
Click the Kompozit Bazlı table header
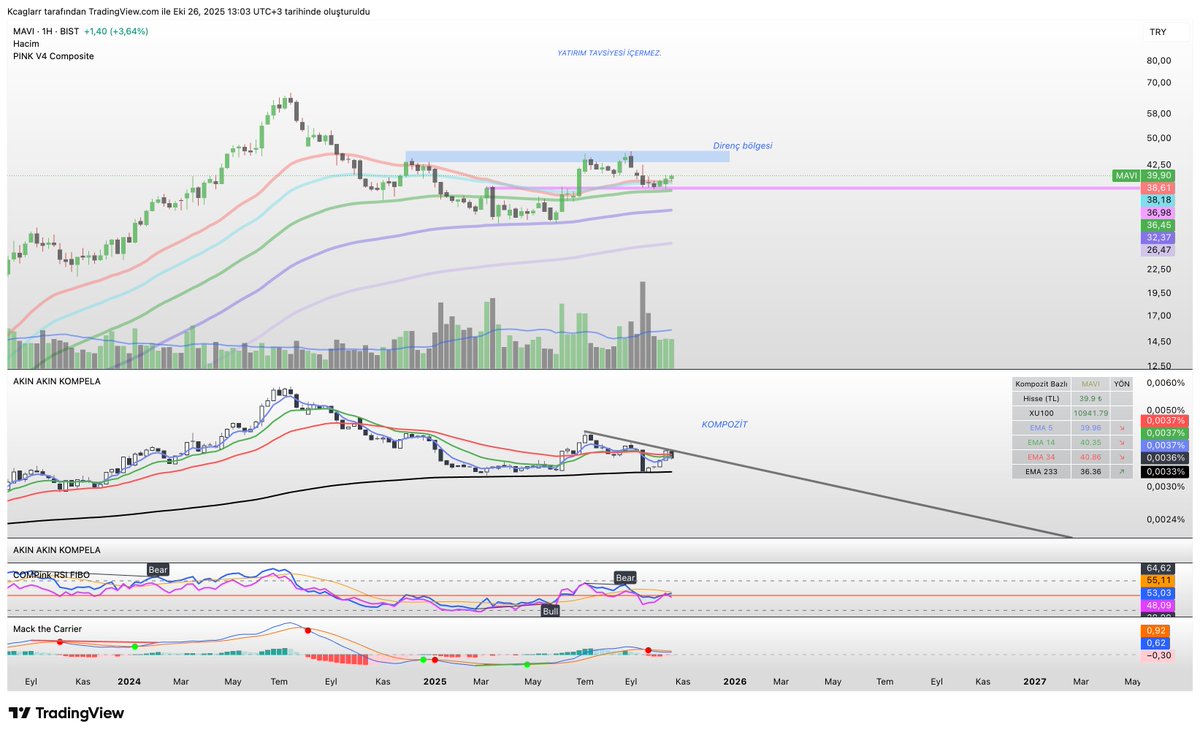(x=1041, y=383)
